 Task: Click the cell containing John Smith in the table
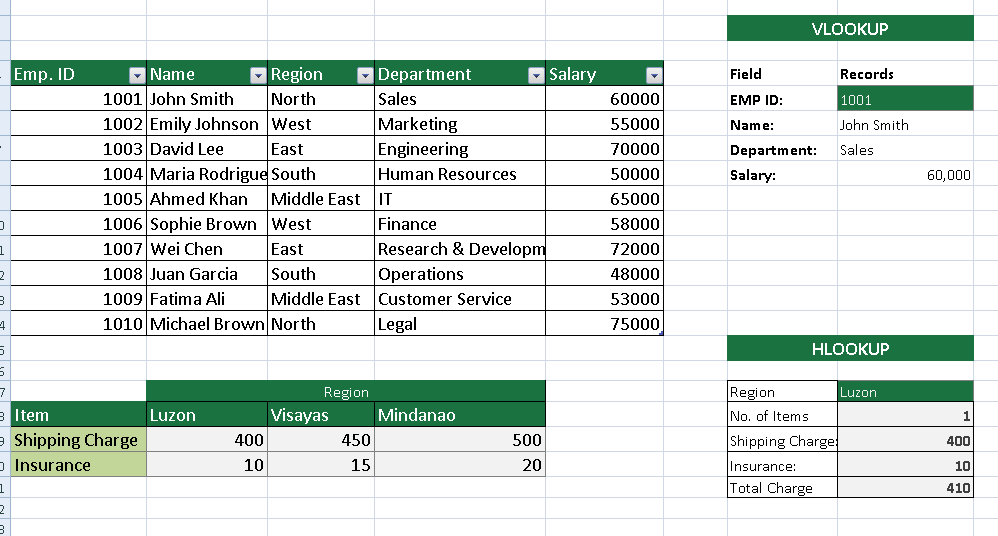[x=207, y=99]
